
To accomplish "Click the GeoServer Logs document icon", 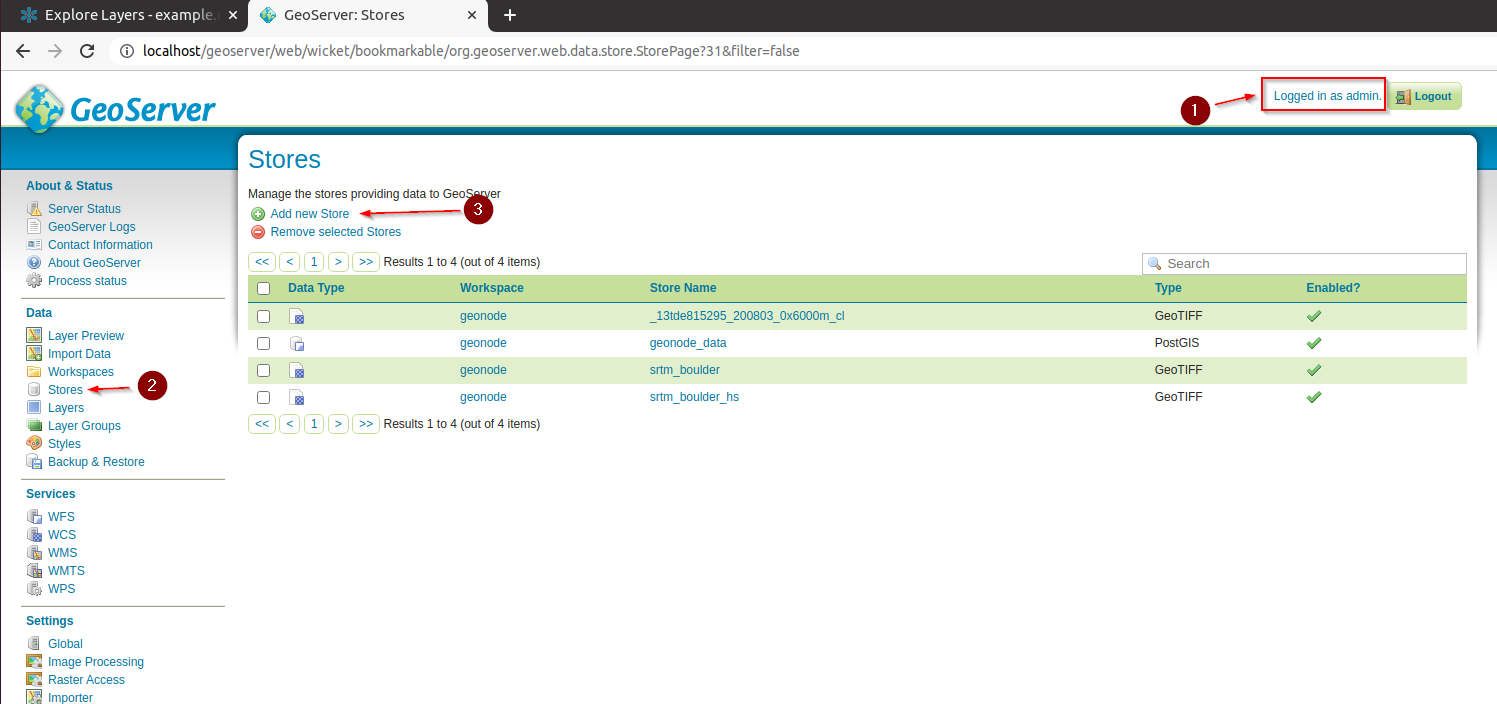I will (34, 227).
